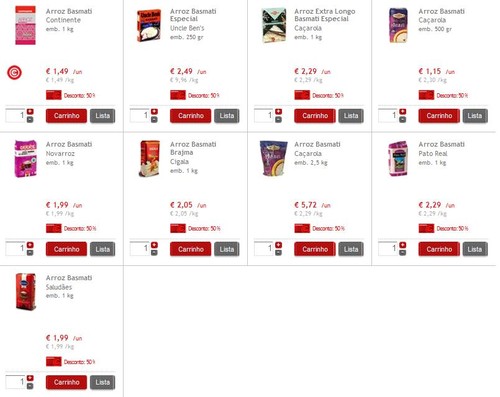The image size is (500, 397).
Task: Decrease quantity for Uncle Ben's Basmati Especial
Action: (154, 120)
